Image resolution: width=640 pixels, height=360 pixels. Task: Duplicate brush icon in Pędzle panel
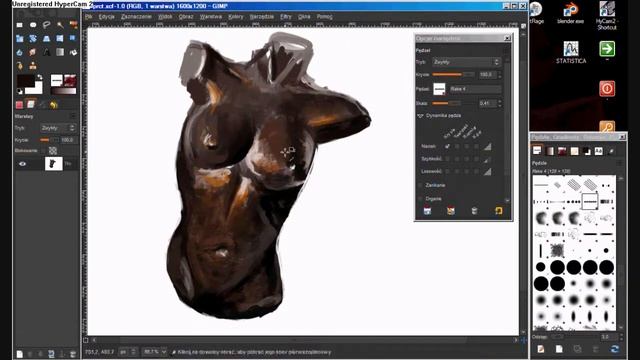click(x=577, y=349)
